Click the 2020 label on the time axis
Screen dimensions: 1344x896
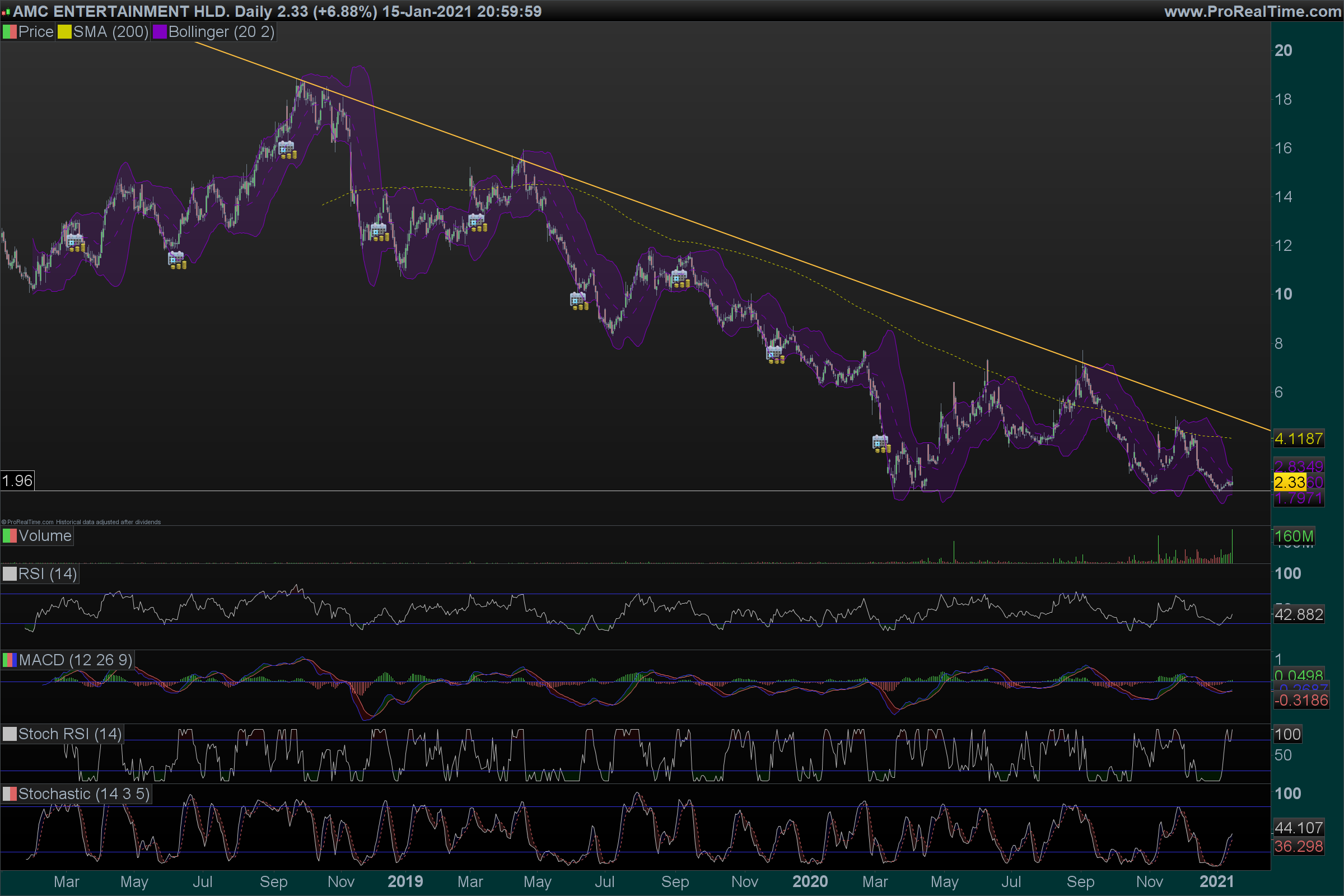[810, 881]
